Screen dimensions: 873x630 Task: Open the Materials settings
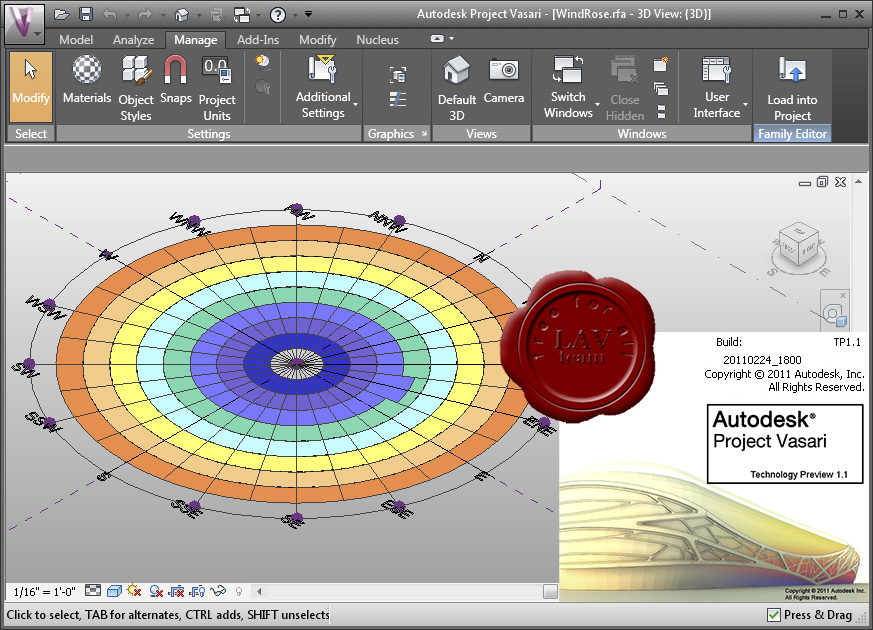87,80
